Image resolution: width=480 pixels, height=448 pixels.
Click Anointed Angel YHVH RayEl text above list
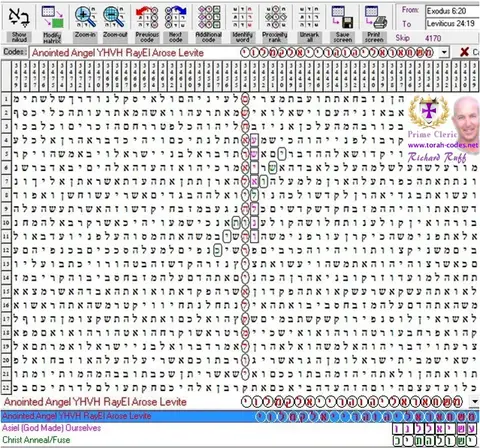click(95, 402)
